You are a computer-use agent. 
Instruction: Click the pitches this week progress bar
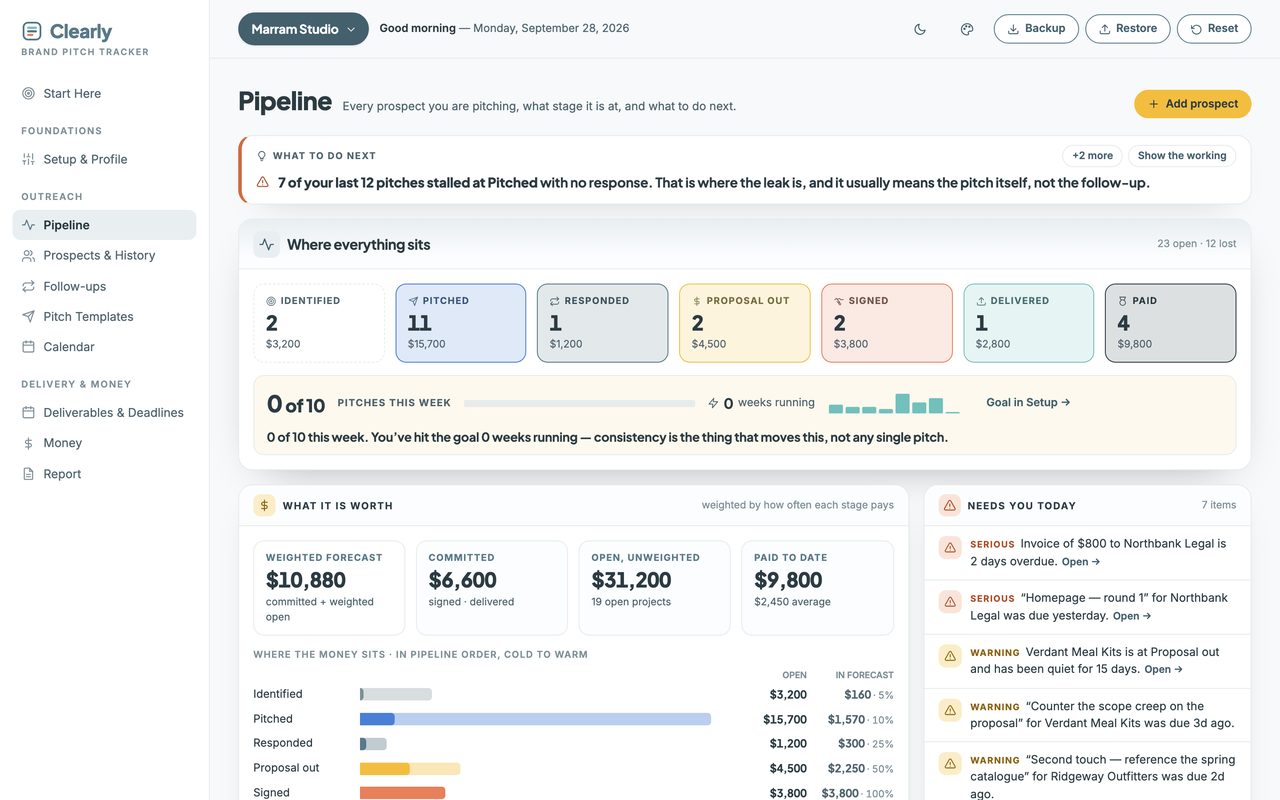[x=579, y=404]
